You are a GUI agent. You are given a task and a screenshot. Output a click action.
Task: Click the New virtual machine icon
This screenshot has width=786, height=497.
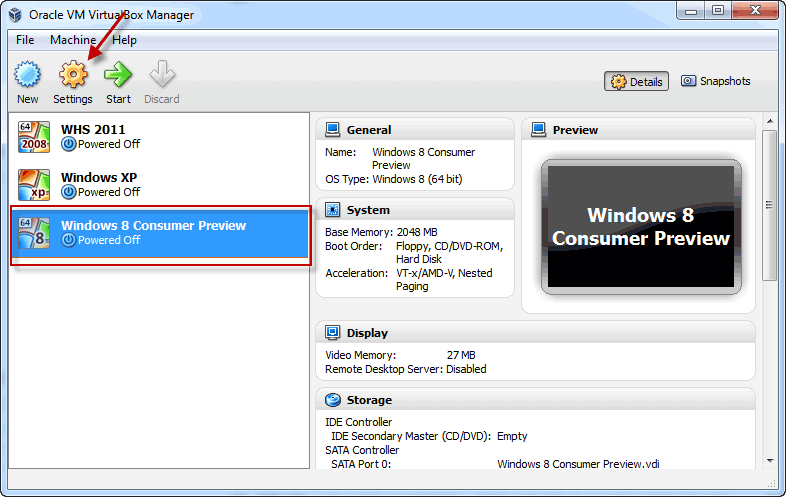click(x=27, y=75)
